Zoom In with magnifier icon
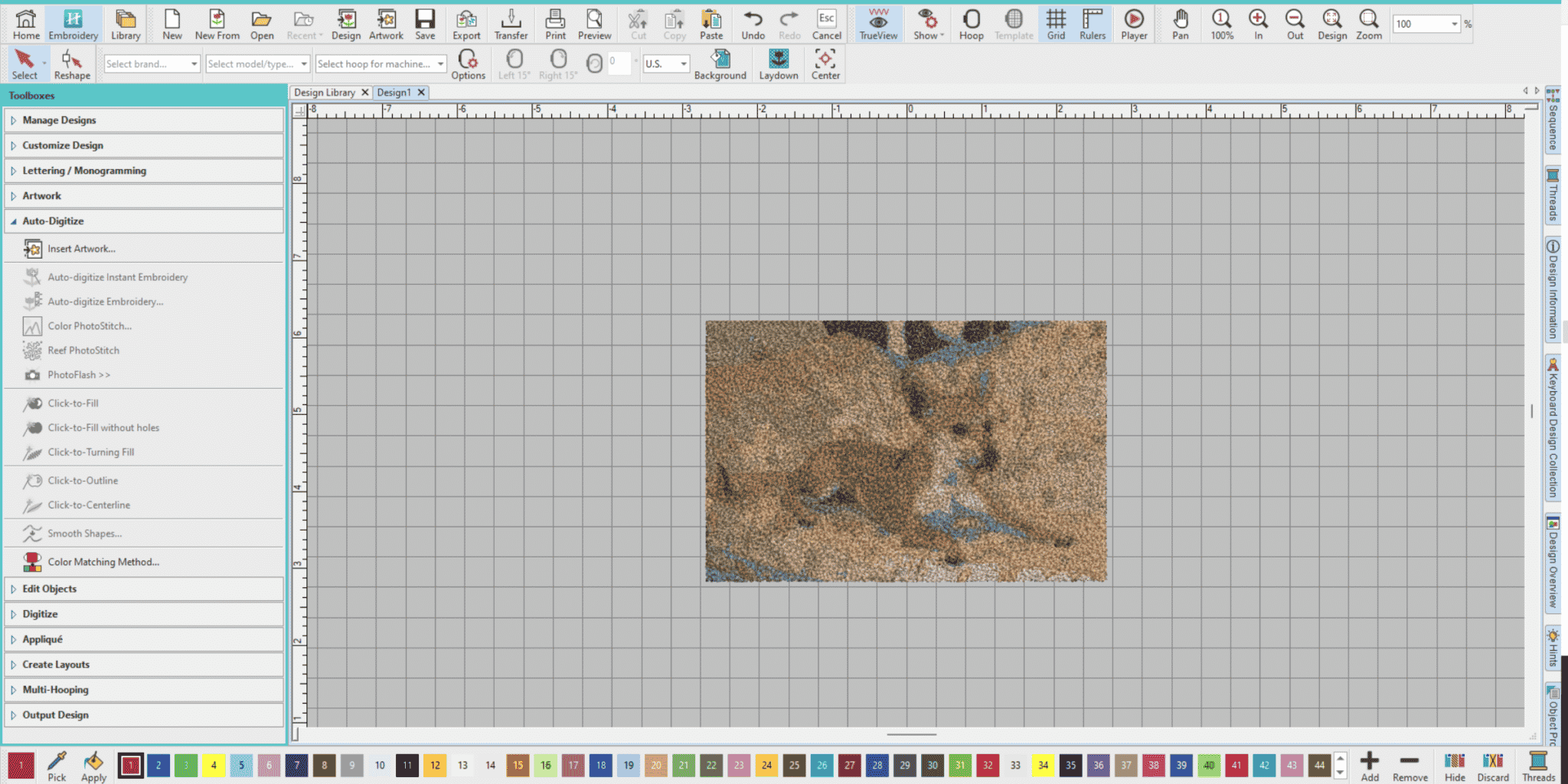The height and width of the screenshot is (784, 1568). coord(1258,24)
